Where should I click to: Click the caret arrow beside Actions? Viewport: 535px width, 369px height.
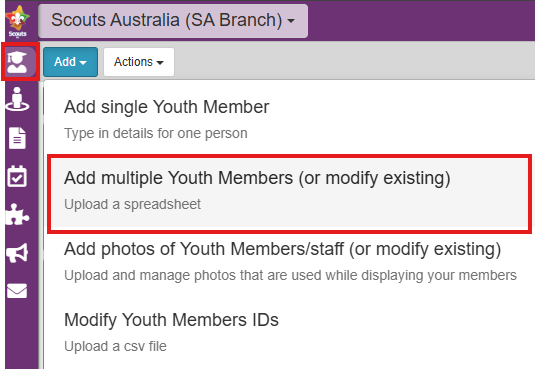click(160, 63)
